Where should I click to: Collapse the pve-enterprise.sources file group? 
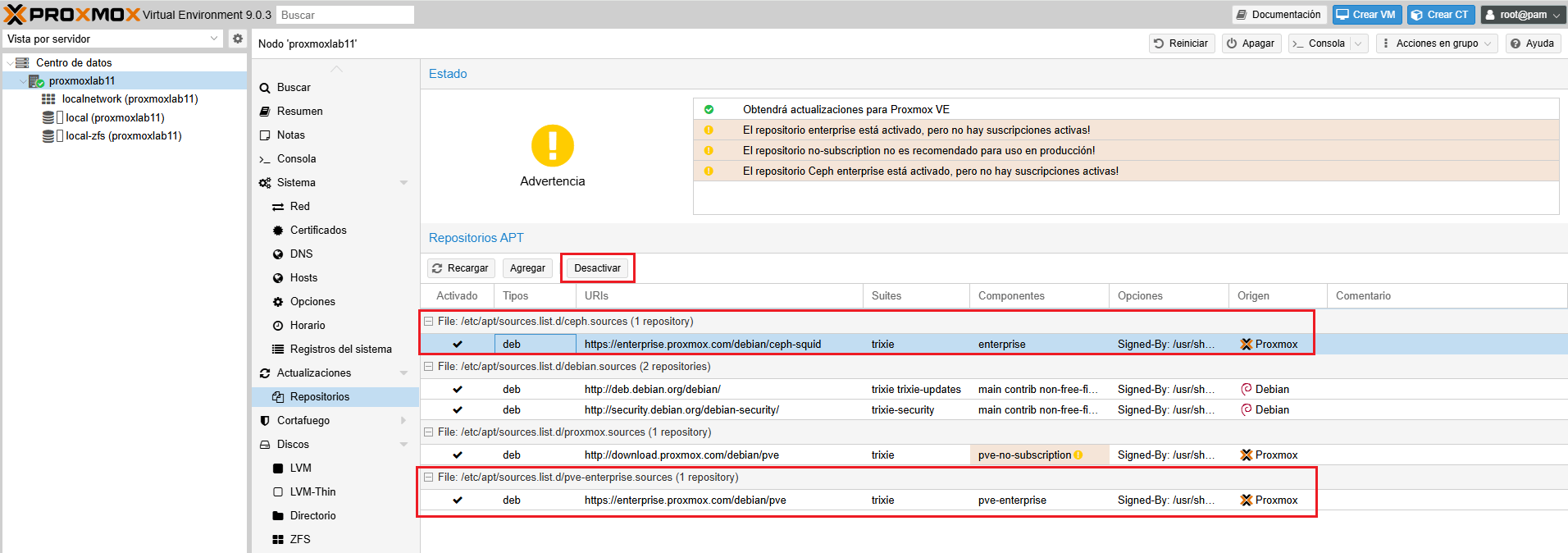[428, 478]
